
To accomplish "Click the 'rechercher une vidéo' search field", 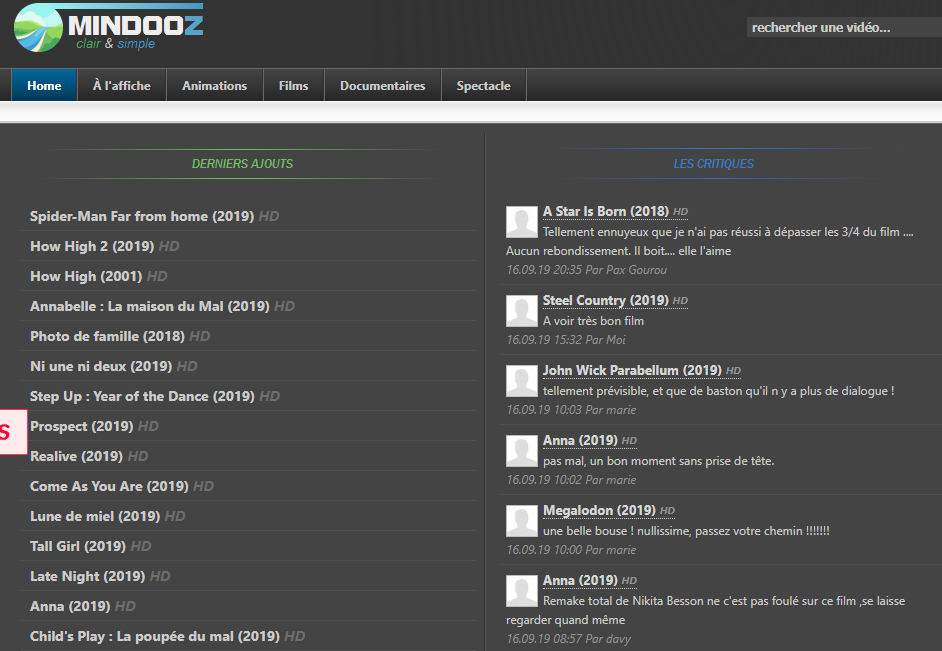I will coord(844,28).
